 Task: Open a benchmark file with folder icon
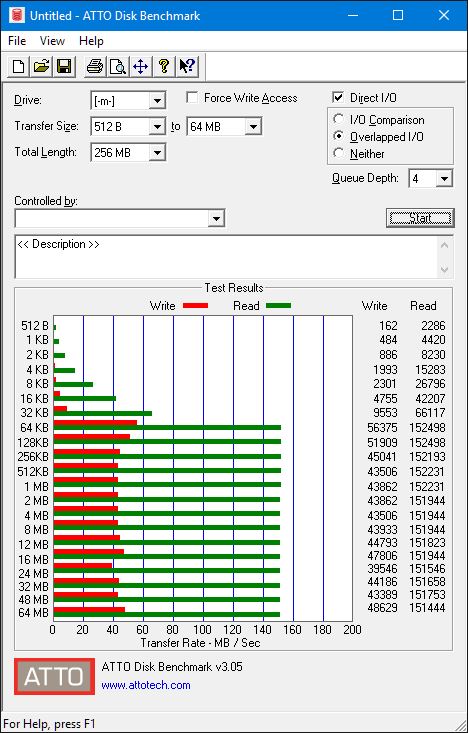pyautogui.click(x=41, y=66)
